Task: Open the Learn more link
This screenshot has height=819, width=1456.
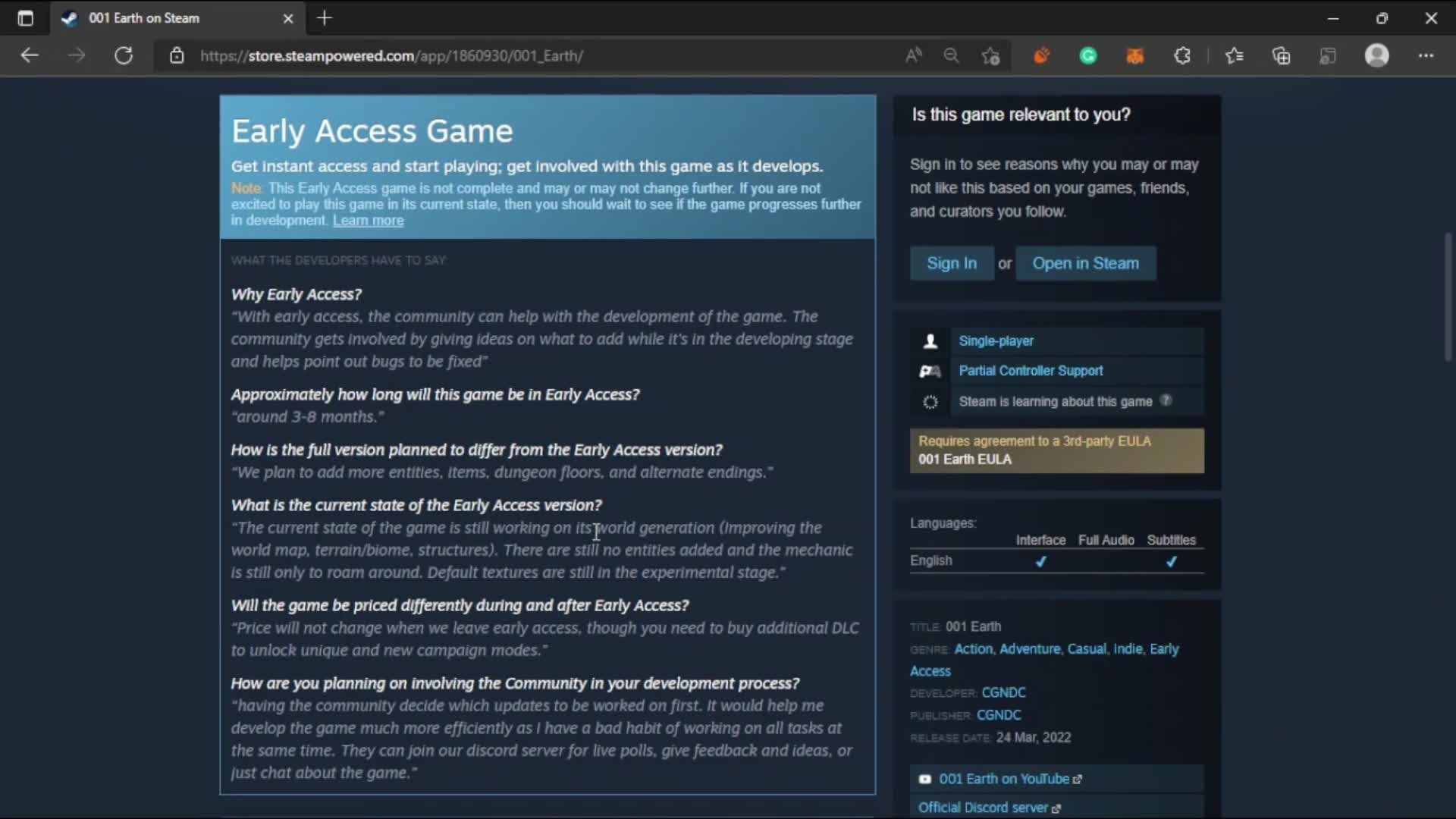Action: click(x=368, y=221)
